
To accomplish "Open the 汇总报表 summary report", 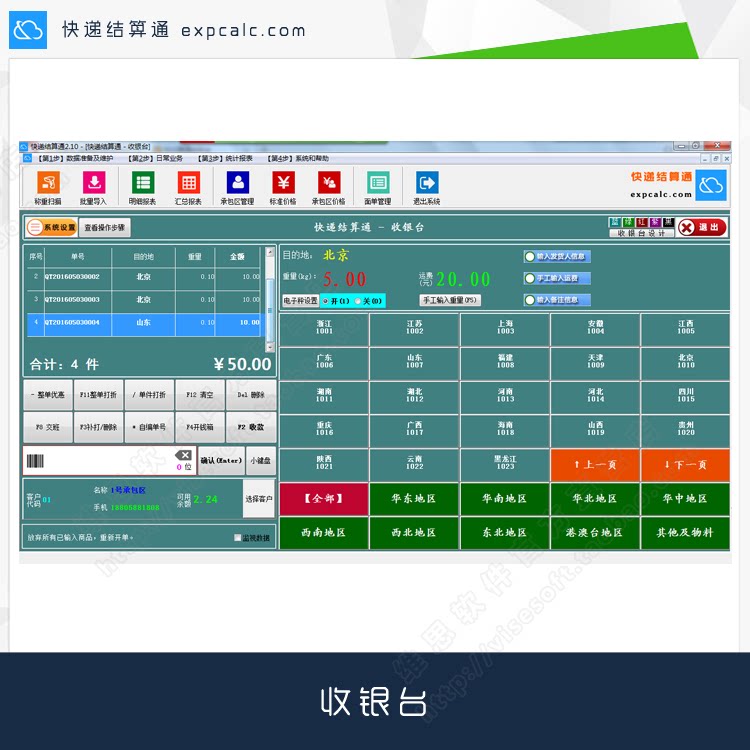I will [x=188, y=188].
